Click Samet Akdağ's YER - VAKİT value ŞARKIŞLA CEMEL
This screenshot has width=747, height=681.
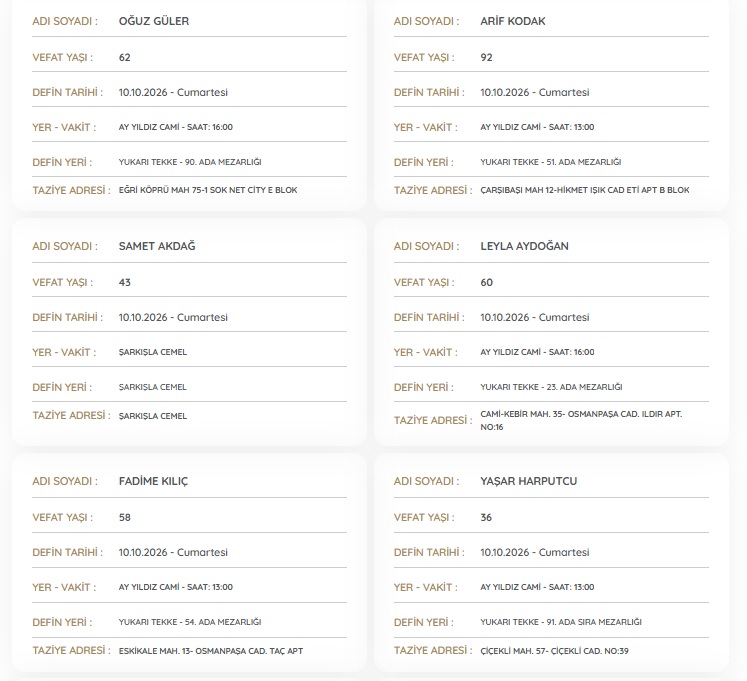coord(153,352)
